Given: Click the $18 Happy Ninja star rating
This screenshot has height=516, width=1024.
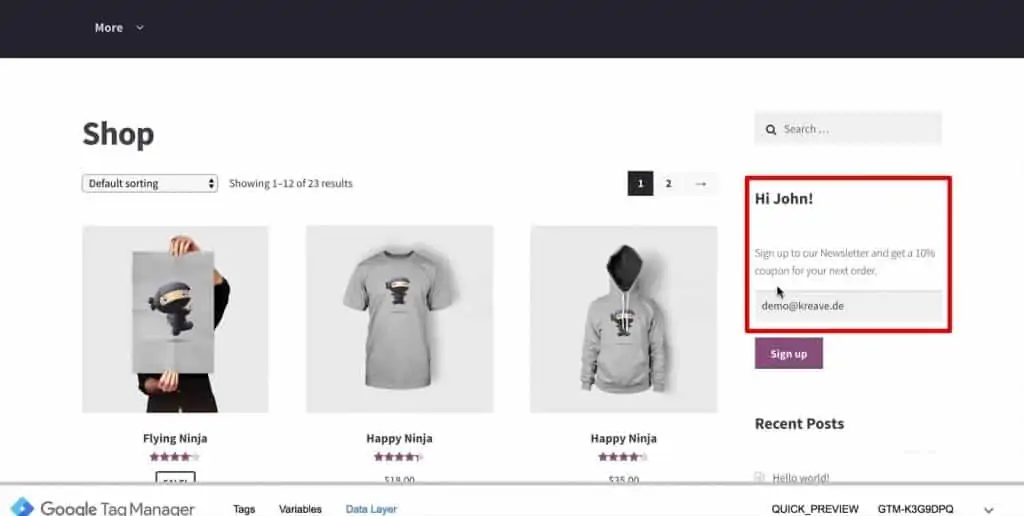Looking at the screenshot, I should pyautogui.click(x=399, y=457).
